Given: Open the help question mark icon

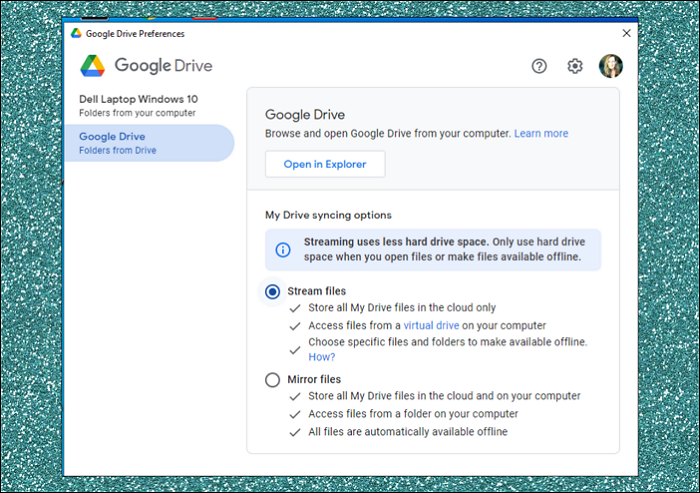Looking at the screenshot, I should point(539,66).
